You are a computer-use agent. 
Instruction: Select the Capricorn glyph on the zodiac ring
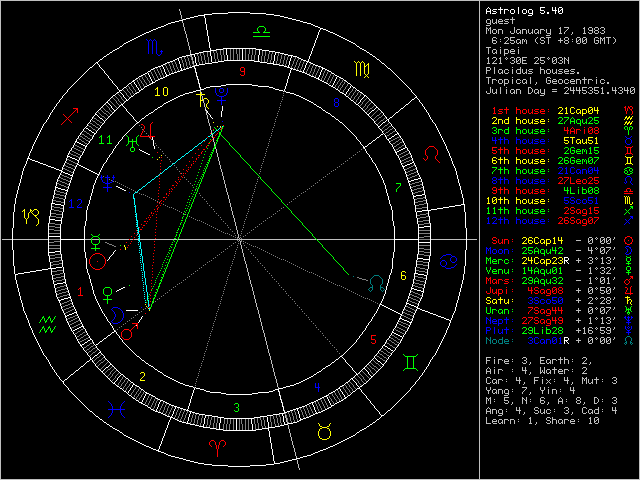(32, 215)
